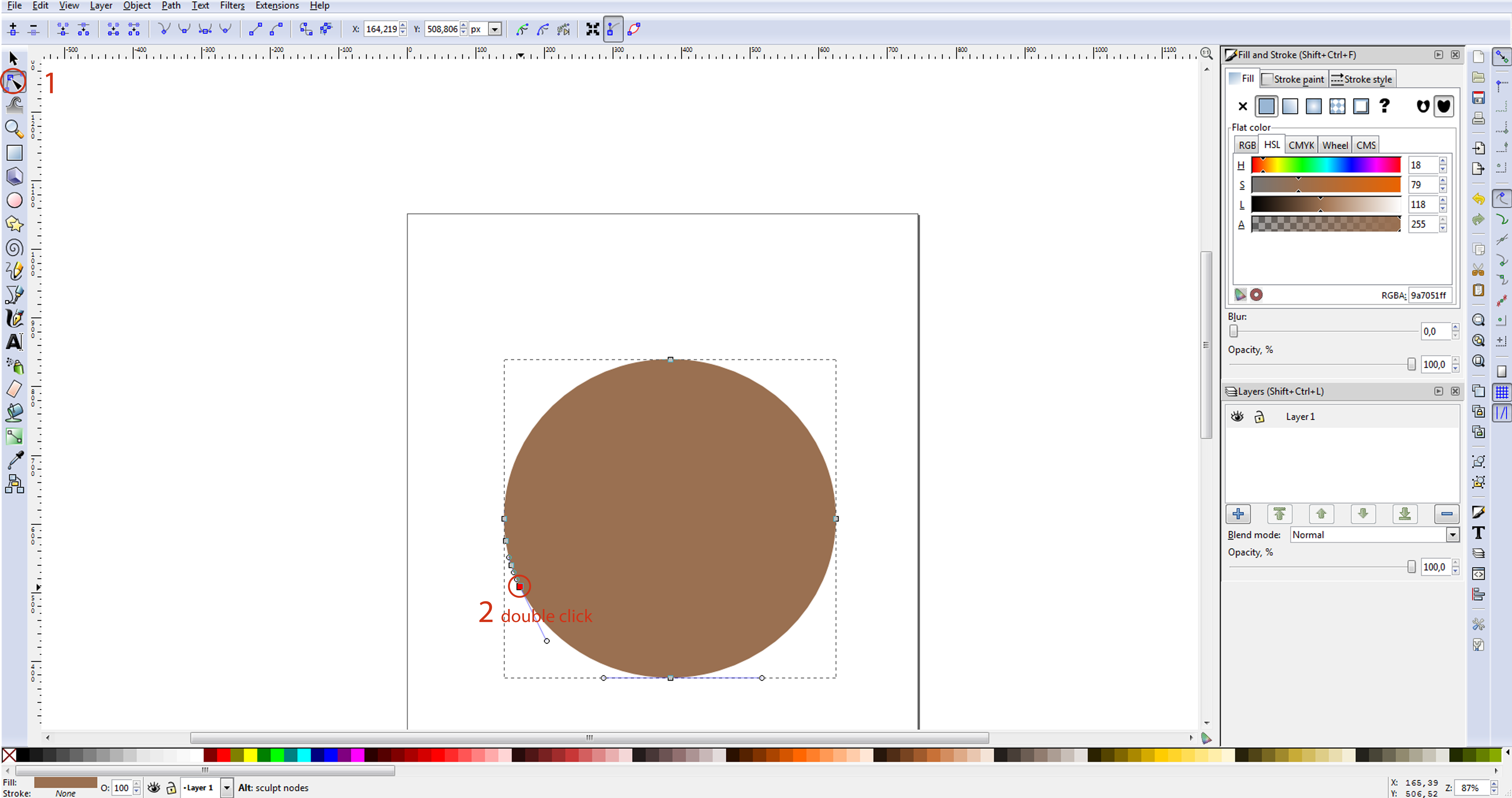Toggle Layer 1 visibility eye in Layers panel

tap(1237, 416)
